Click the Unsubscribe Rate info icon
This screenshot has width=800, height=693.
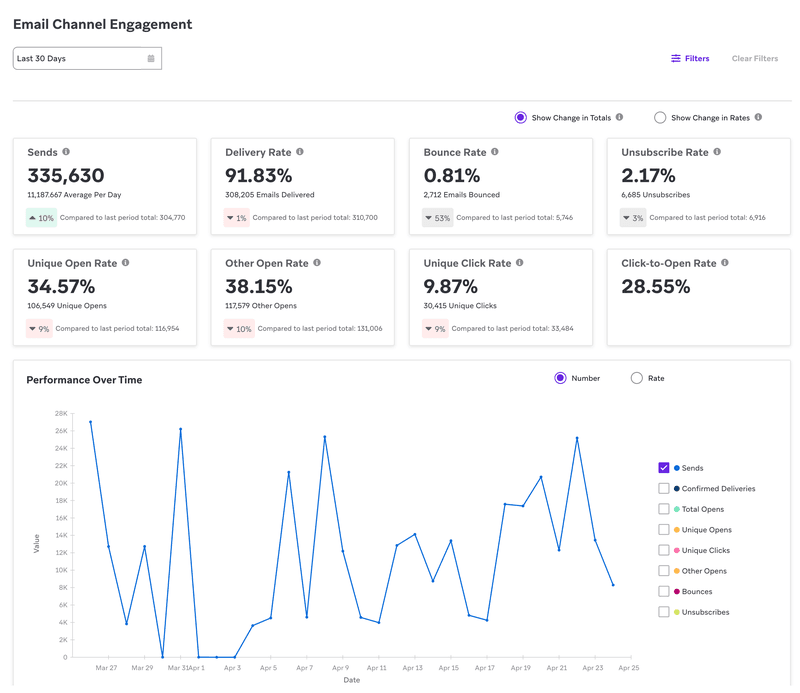point(716,152)
